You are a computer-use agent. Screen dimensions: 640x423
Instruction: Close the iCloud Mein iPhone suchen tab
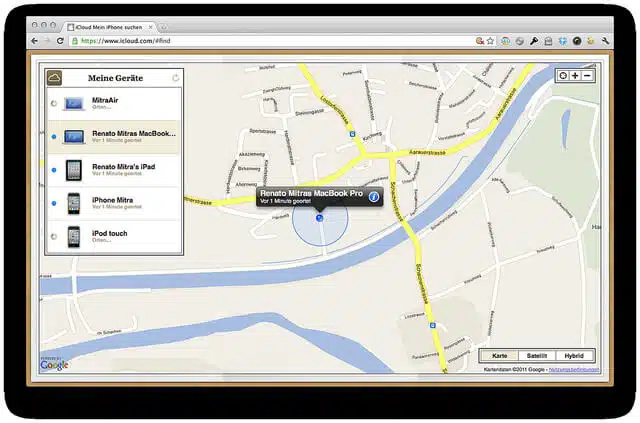pos(150,27)
